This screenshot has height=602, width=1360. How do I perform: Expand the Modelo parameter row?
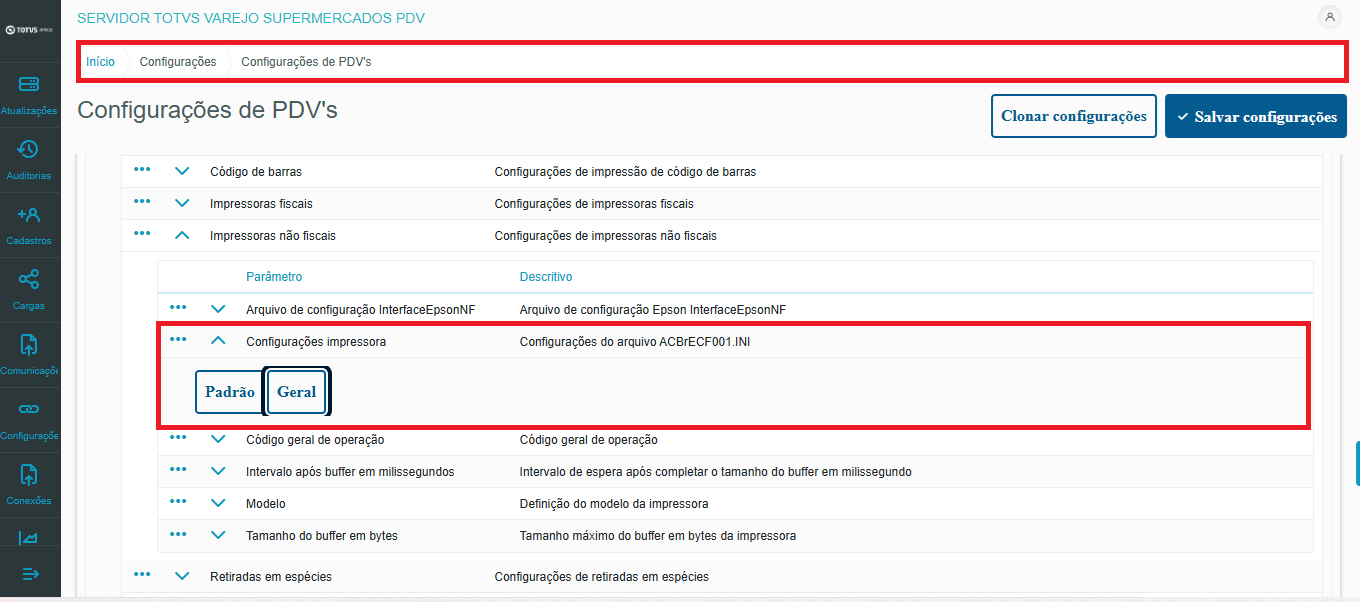point(218,503)
